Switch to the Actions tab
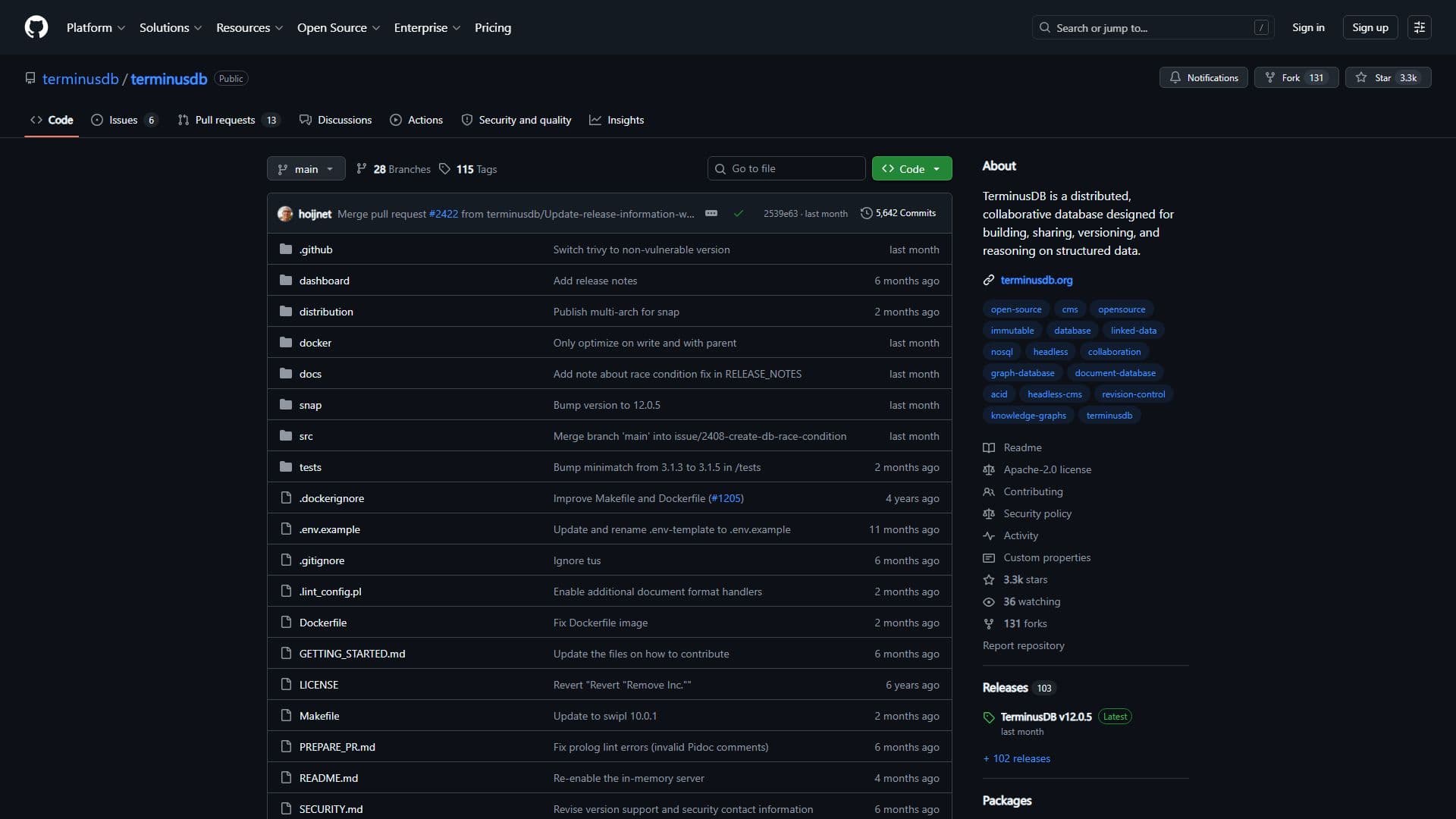 416,120
